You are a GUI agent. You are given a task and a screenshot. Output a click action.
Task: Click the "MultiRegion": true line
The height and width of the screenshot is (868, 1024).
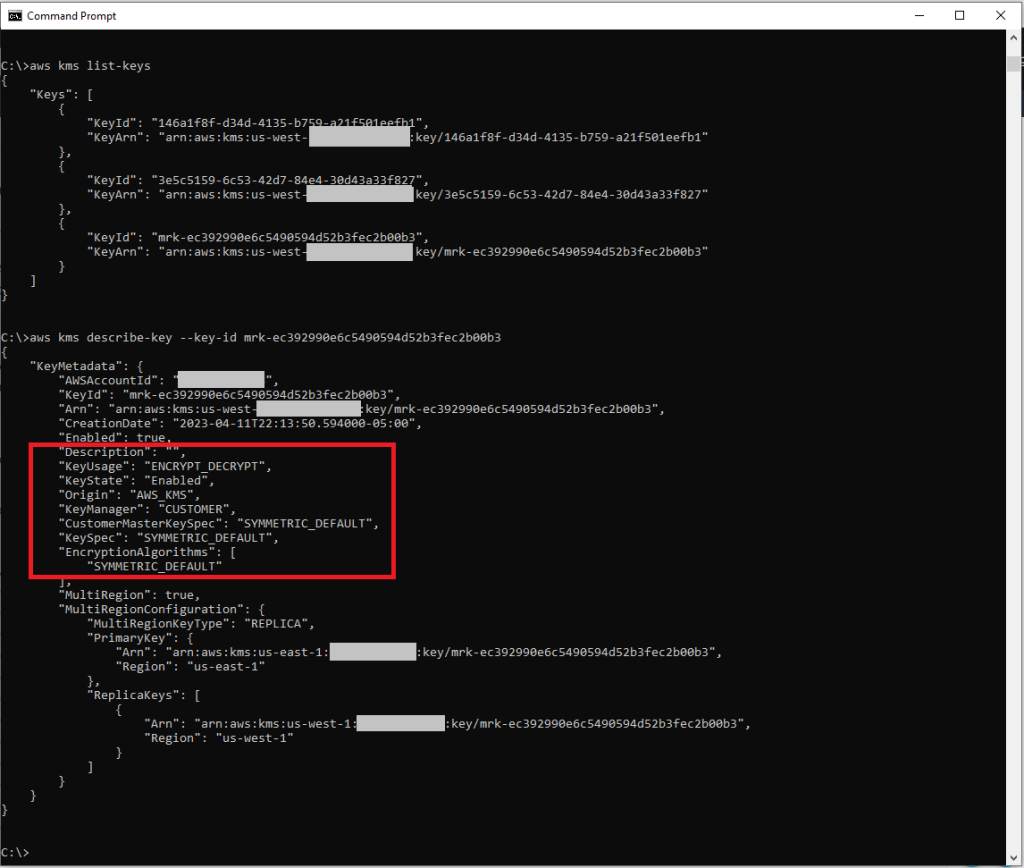pos(129,595)
